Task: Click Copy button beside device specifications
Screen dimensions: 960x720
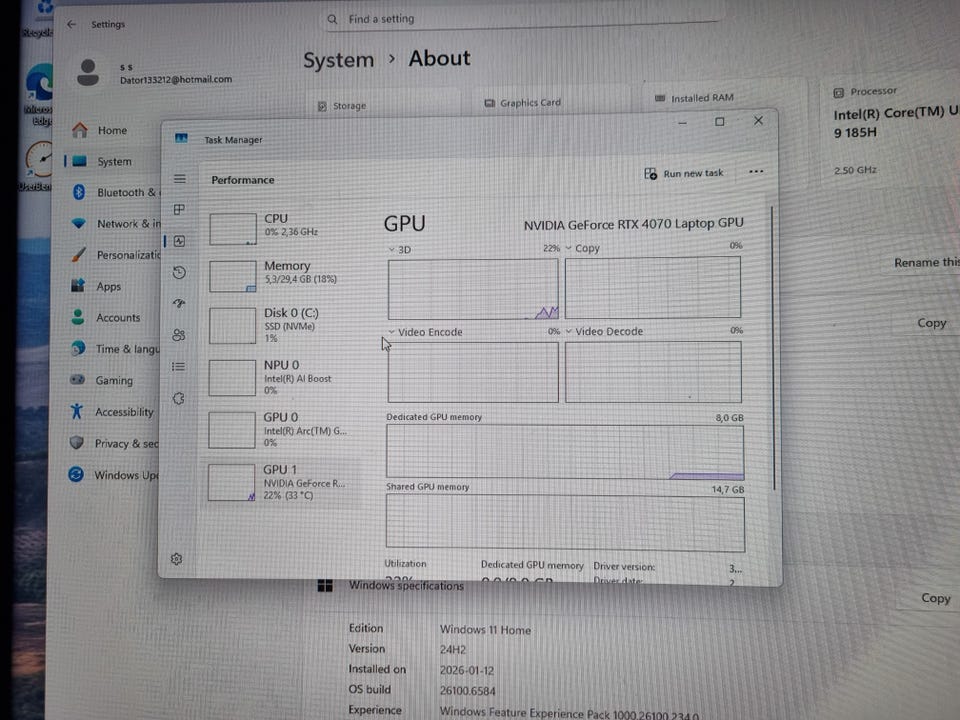Action: [932, 323]
